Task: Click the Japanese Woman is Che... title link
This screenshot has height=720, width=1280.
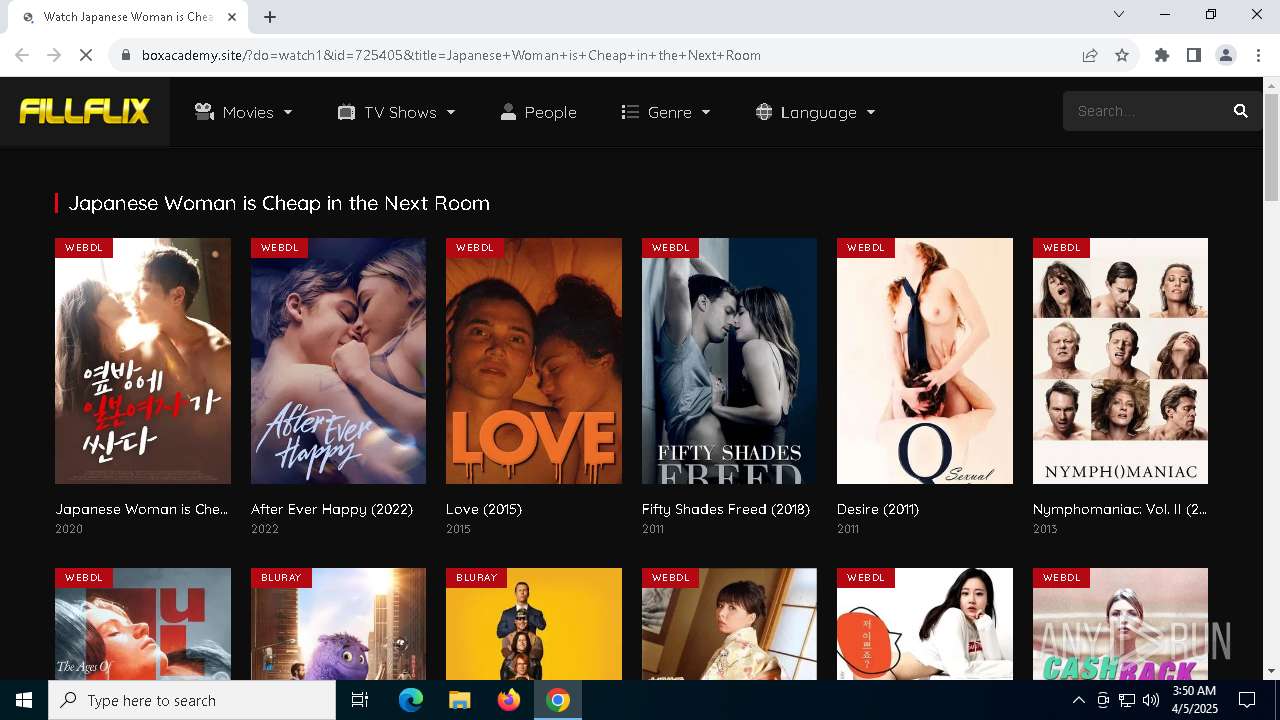Action: click(x=142, y=509)
